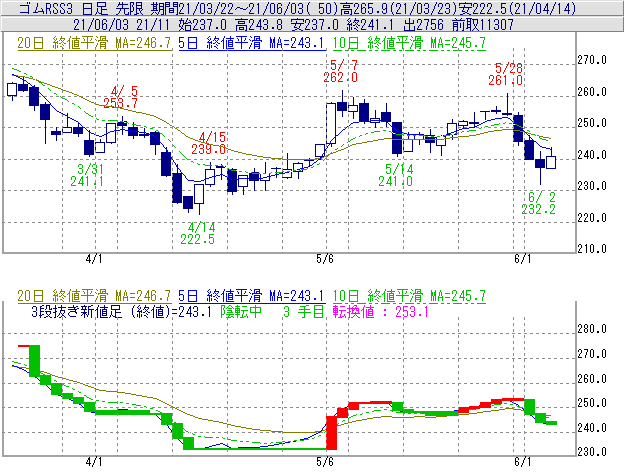This screenshot has width=624, height=473.
Task: Click the 4/14 222.5 low label
Action: (x=198, y=233)
